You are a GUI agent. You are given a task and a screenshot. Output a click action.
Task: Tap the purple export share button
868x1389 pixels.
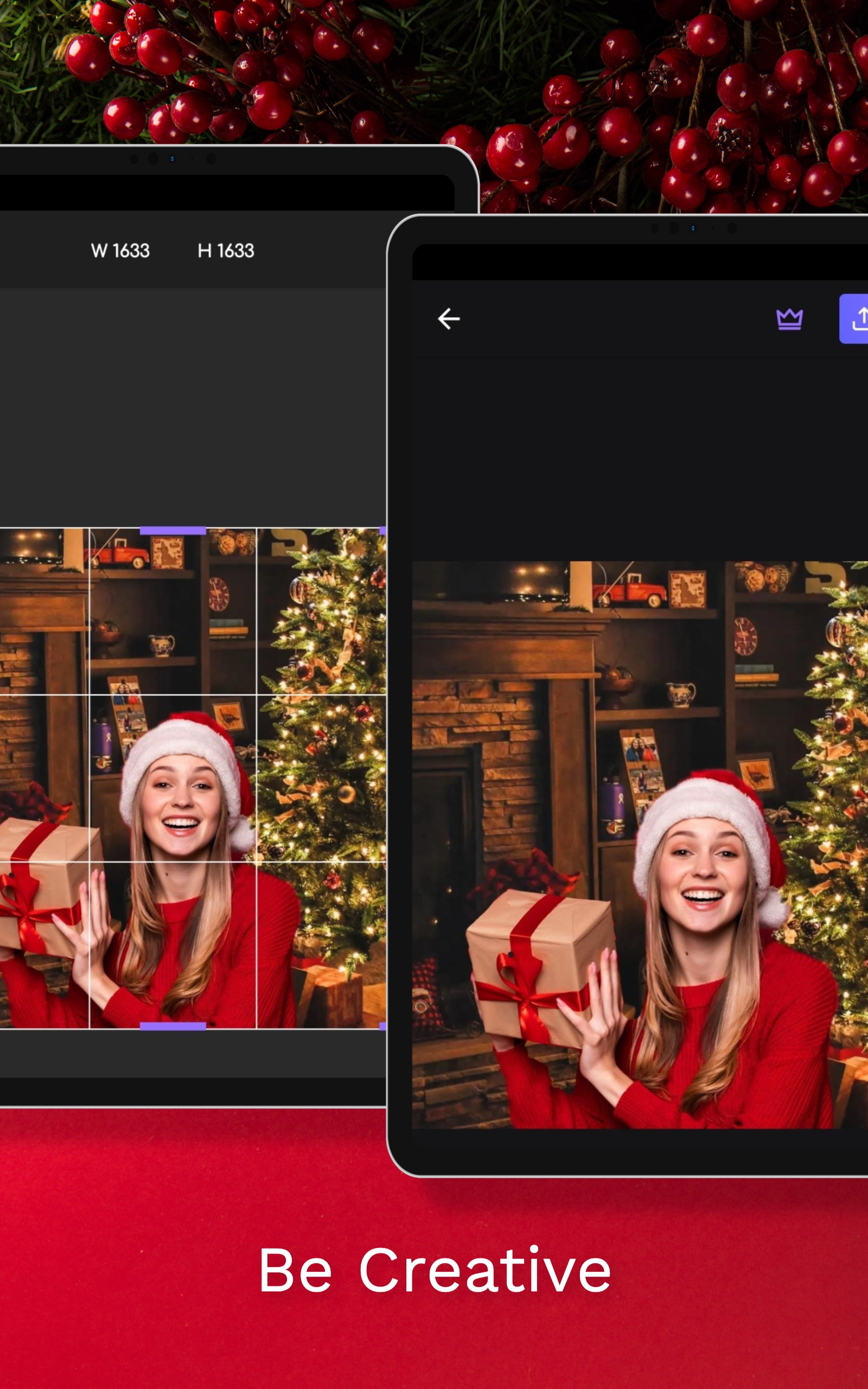tap(854, 318)
